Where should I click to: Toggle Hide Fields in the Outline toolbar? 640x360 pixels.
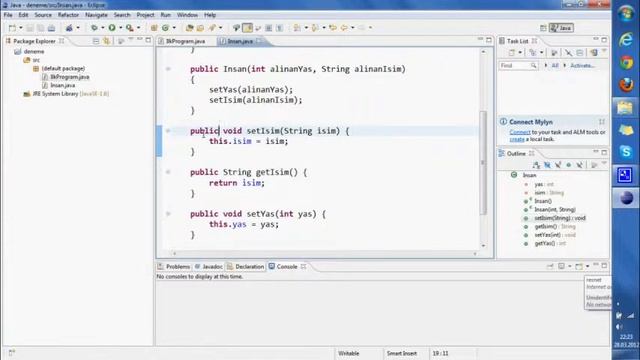547,165
